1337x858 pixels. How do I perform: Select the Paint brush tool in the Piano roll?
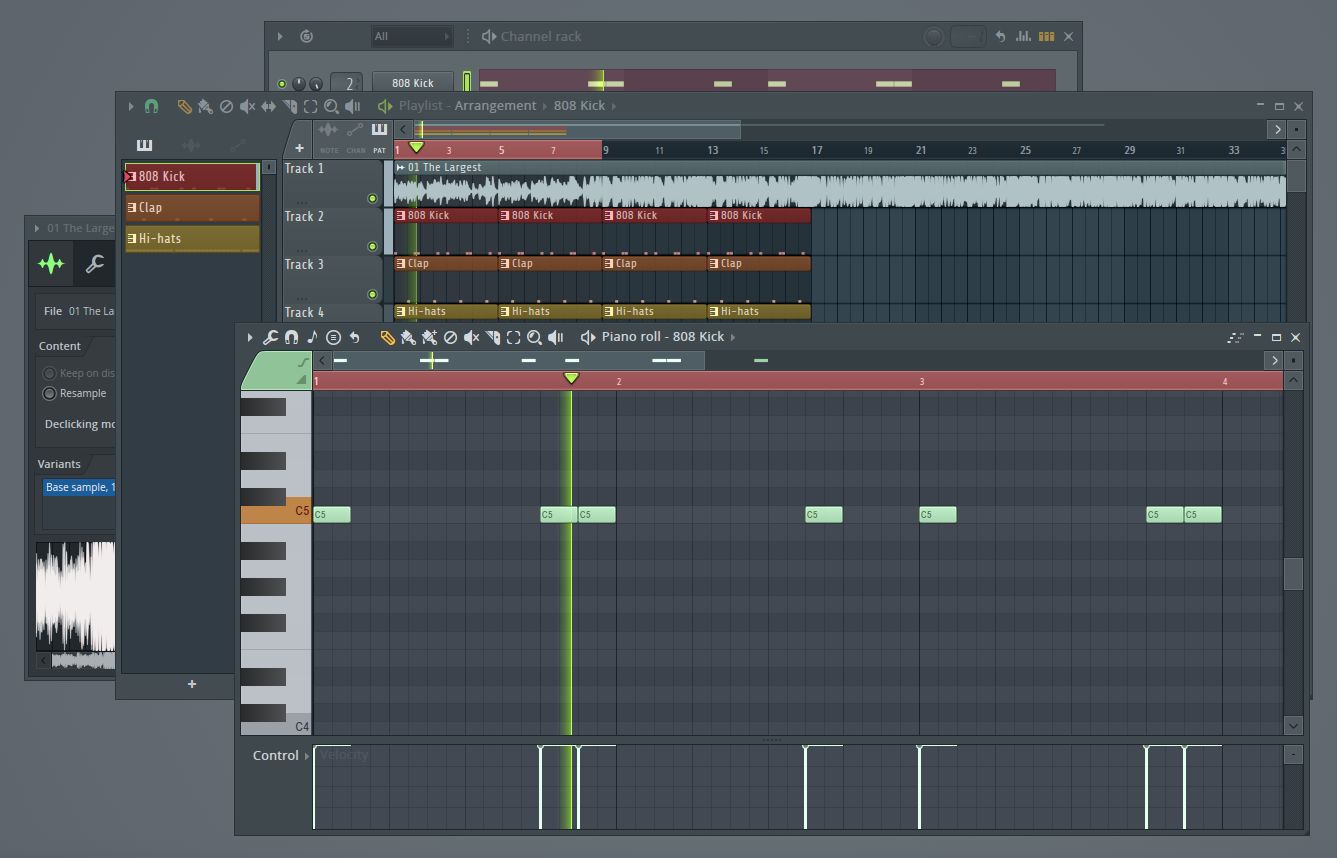point(408,337)
